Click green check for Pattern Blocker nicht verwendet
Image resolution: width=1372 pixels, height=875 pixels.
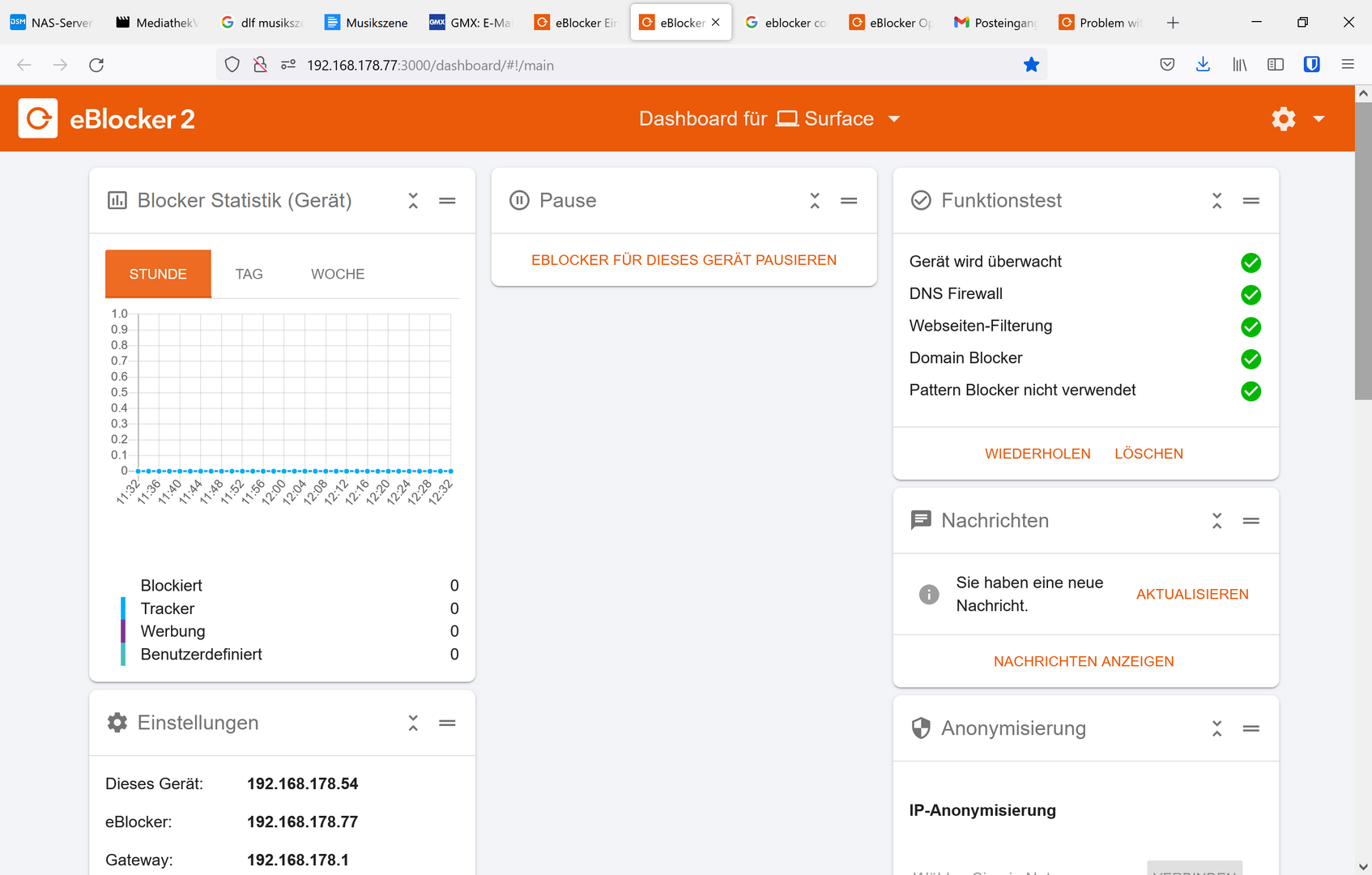coord(1251,391)
